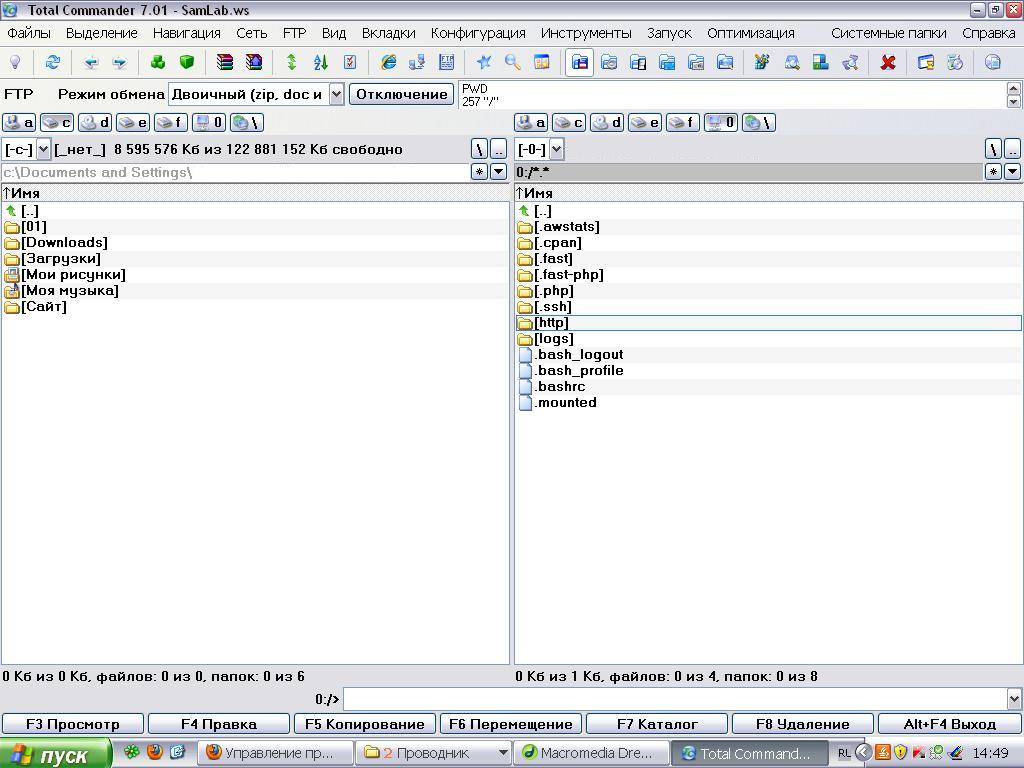The image size is (1024, 768).
Task: Switch left panel to drive a
Action: pyautogui.click(x=19, y=122)
